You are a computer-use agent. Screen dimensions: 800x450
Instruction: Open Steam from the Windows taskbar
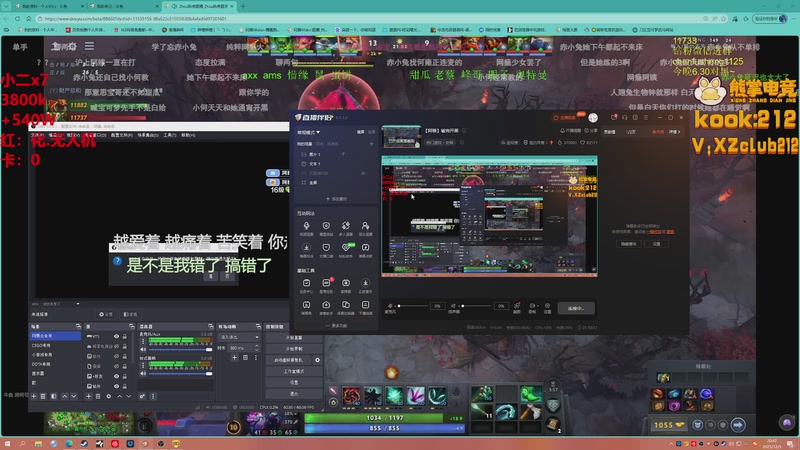tap(84, 444)
